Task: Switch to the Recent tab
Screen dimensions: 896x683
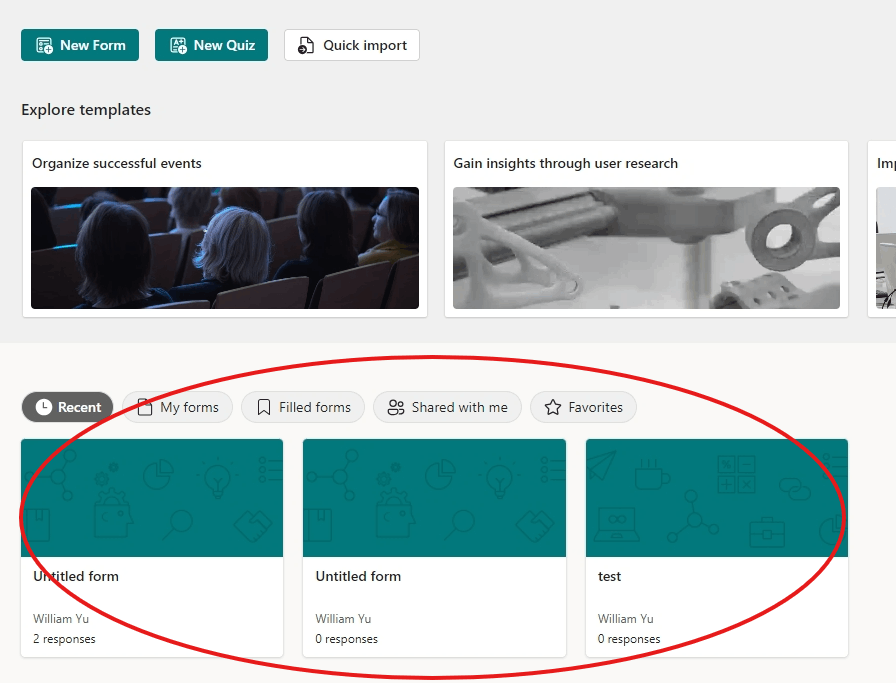Action: (67, 407)
